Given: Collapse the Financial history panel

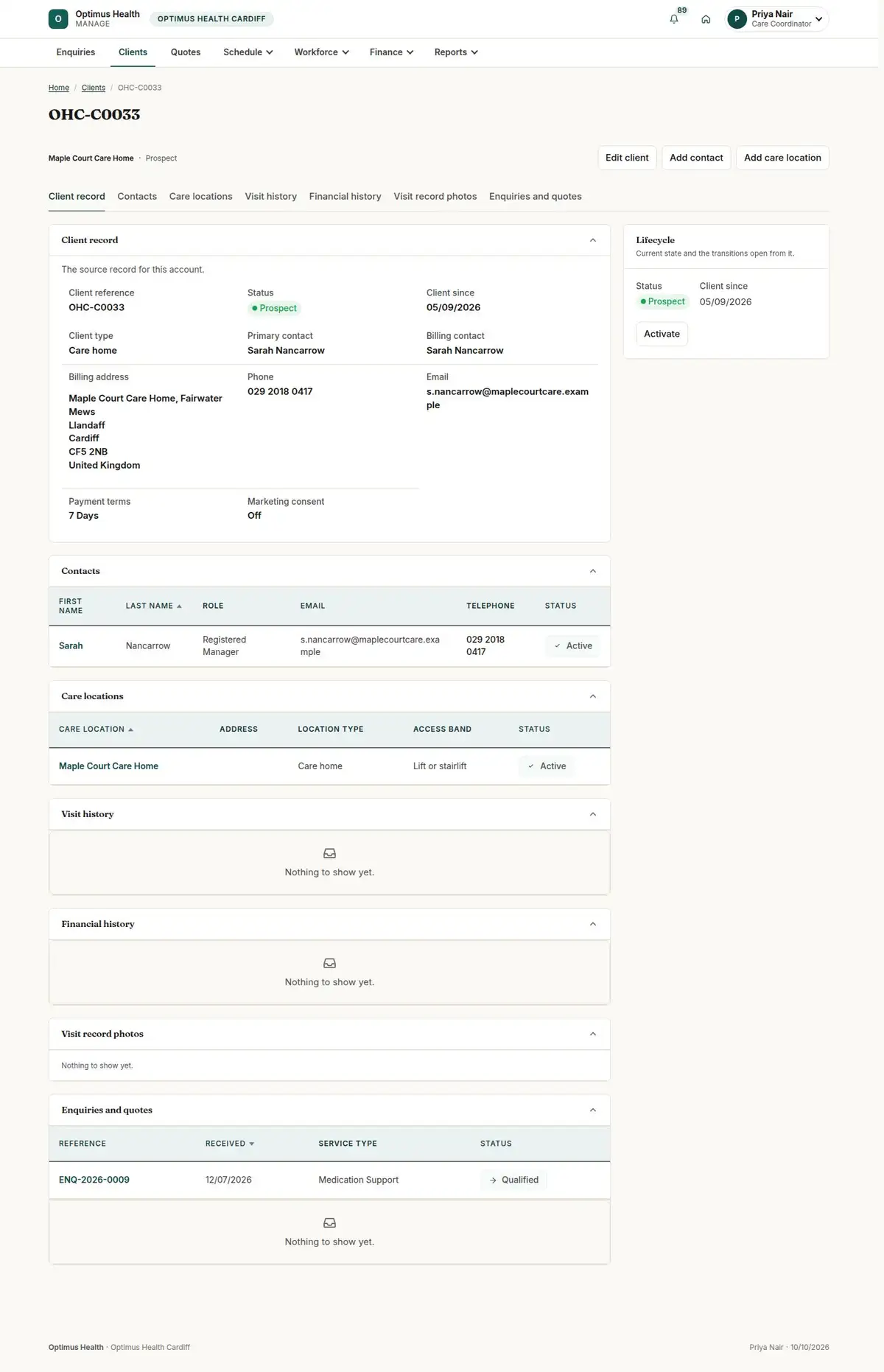Looking at the screenshot, I should click(593, 924).
